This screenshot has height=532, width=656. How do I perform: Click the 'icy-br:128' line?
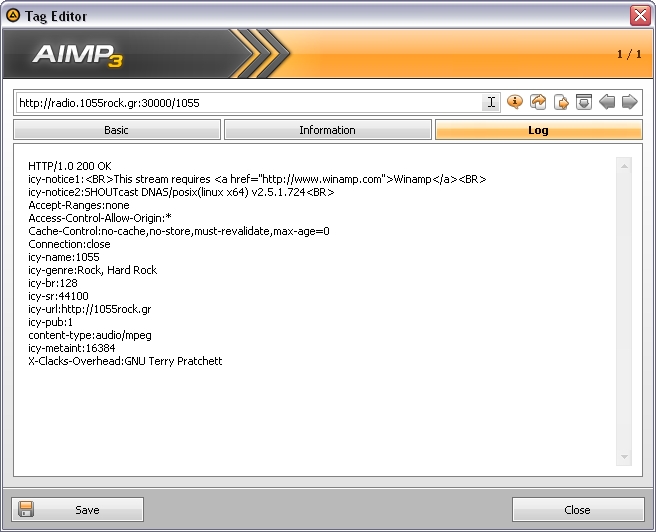coord(53,283)
